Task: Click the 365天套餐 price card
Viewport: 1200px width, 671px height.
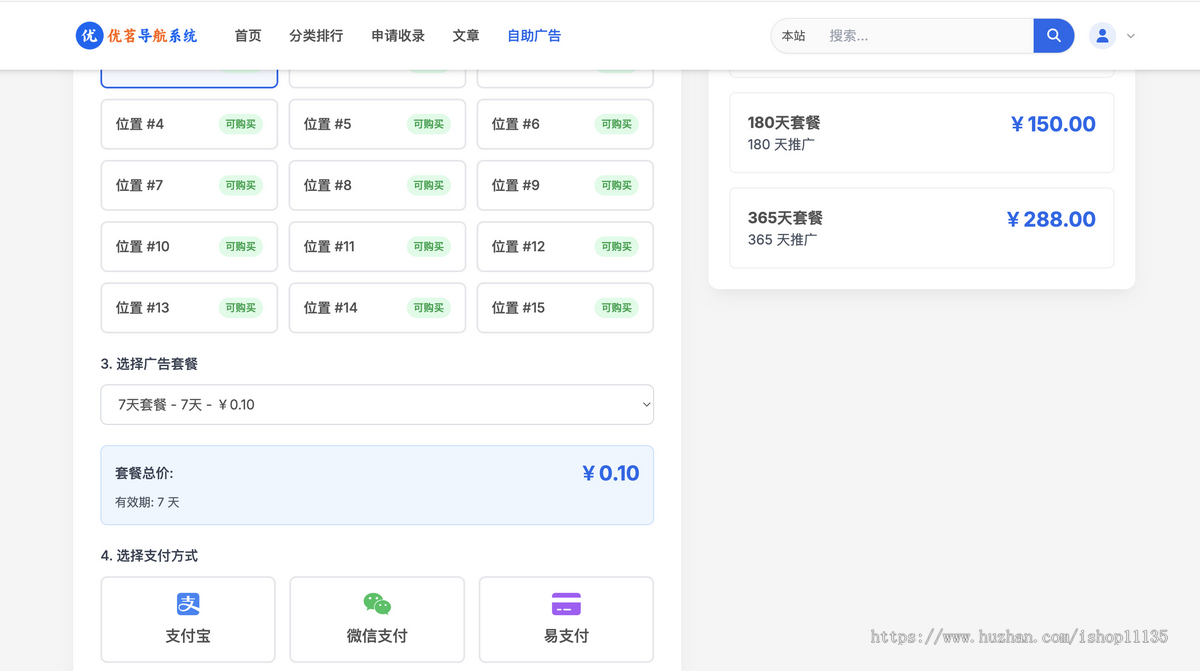Action: click(921, 228)
